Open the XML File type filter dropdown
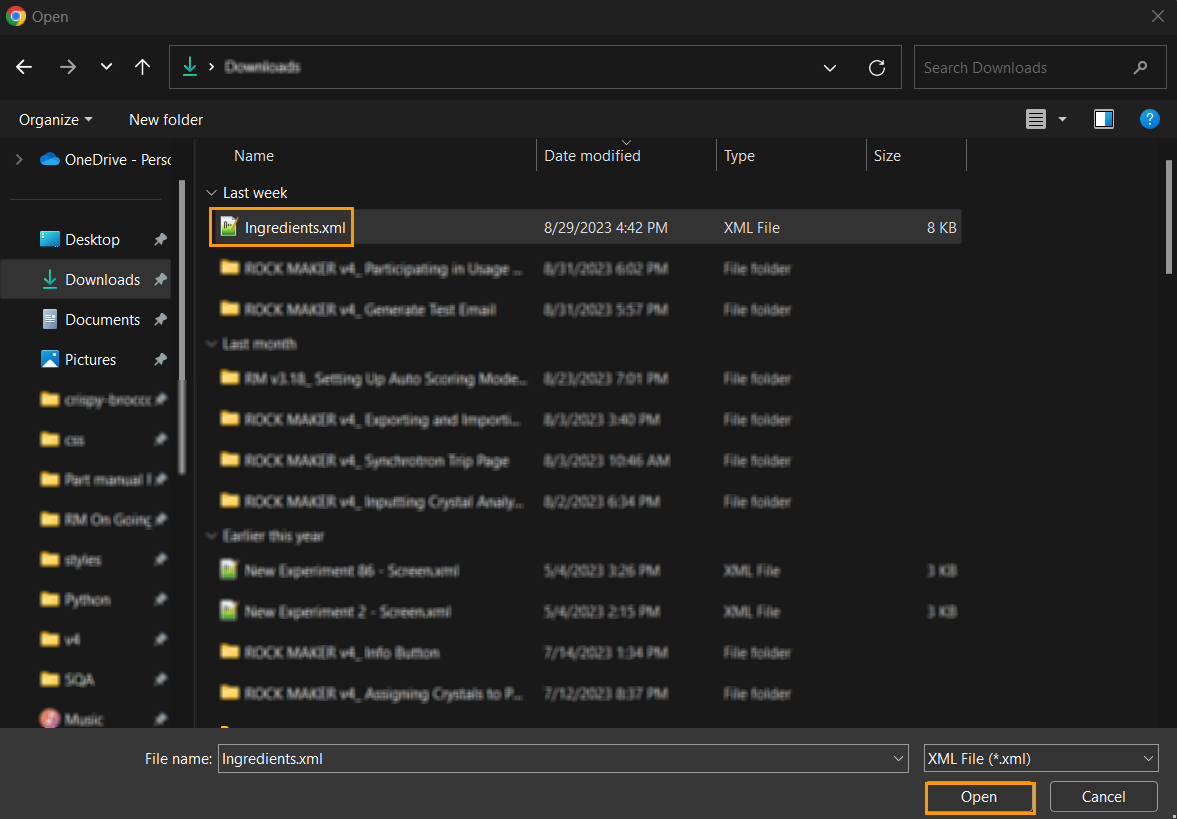 click(1041, 759)
